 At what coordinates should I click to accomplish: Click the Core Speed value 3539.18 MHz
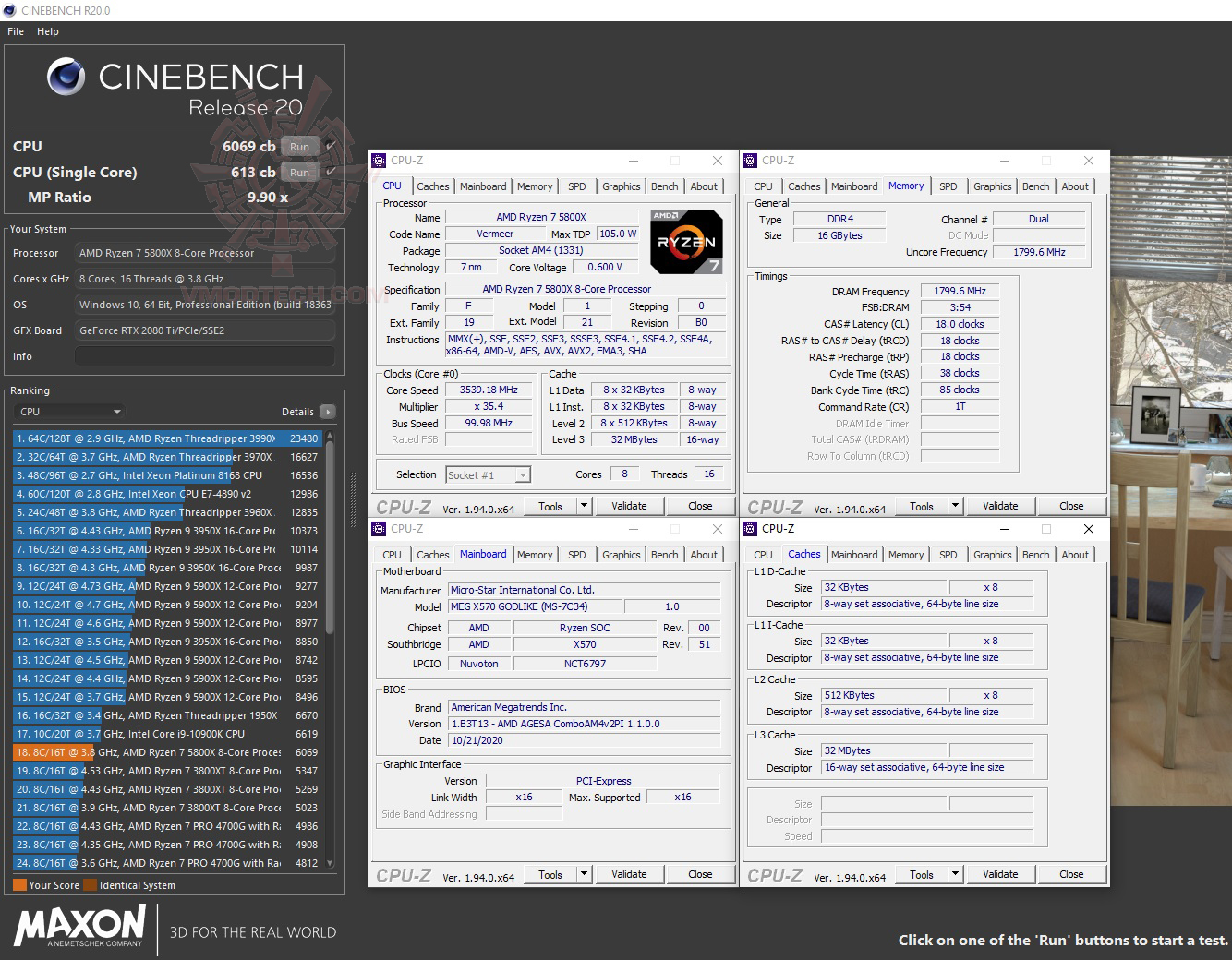pyautogui.click(x=489, y=390)
